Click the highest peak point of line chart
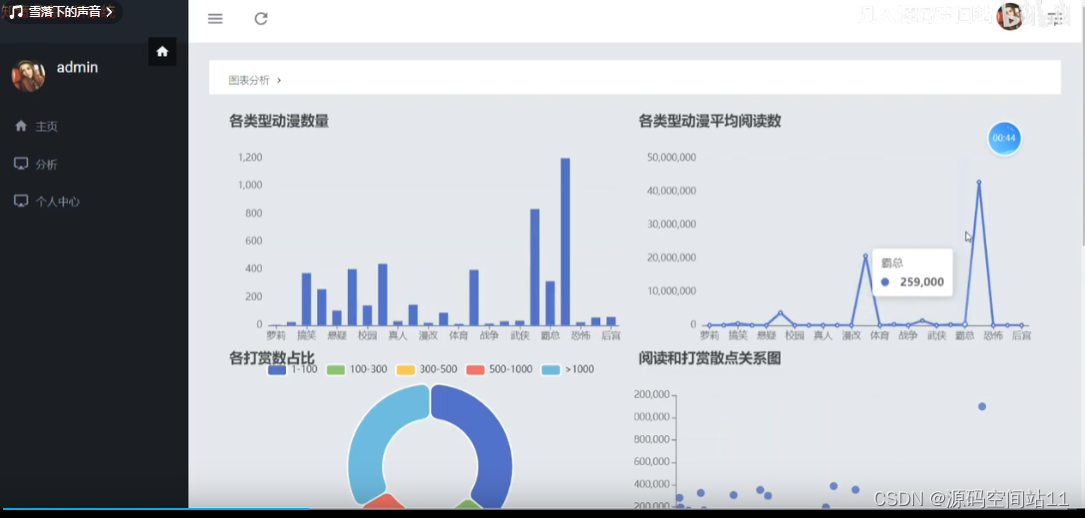This screenshot has width=1085, height=518. click(978, 182)
